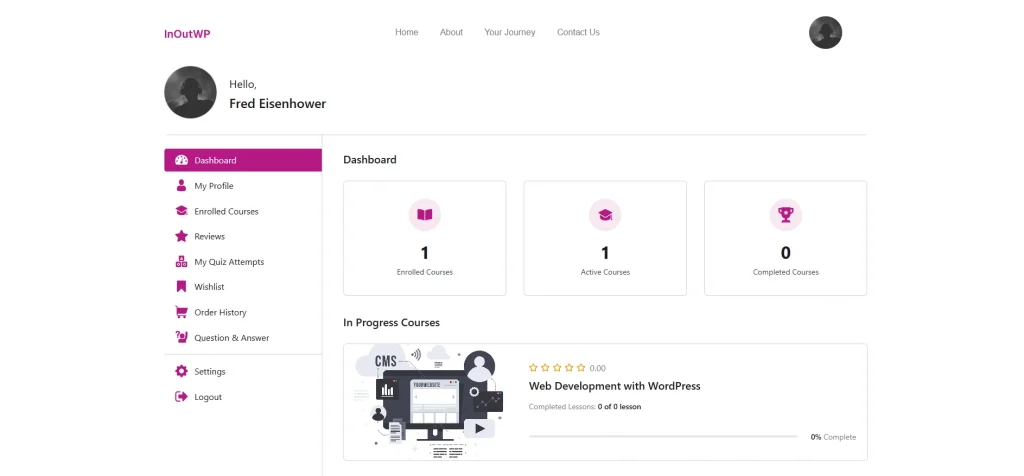The image size is (1024, 476).
Task: Click the My Quiz Attempts icon
Action: pos(181,262)
